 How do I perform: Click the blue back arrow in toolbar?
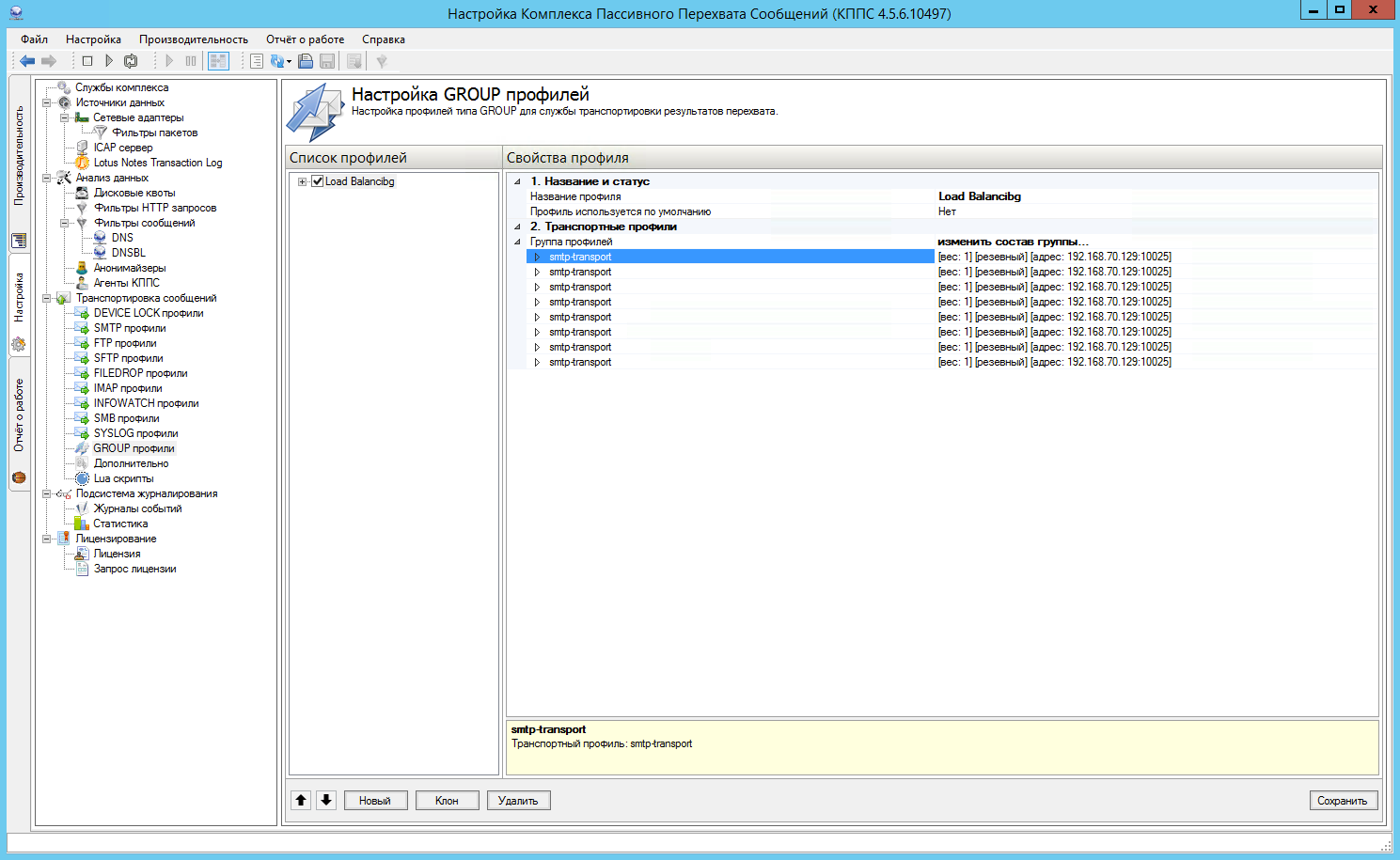tap(27, 61)
